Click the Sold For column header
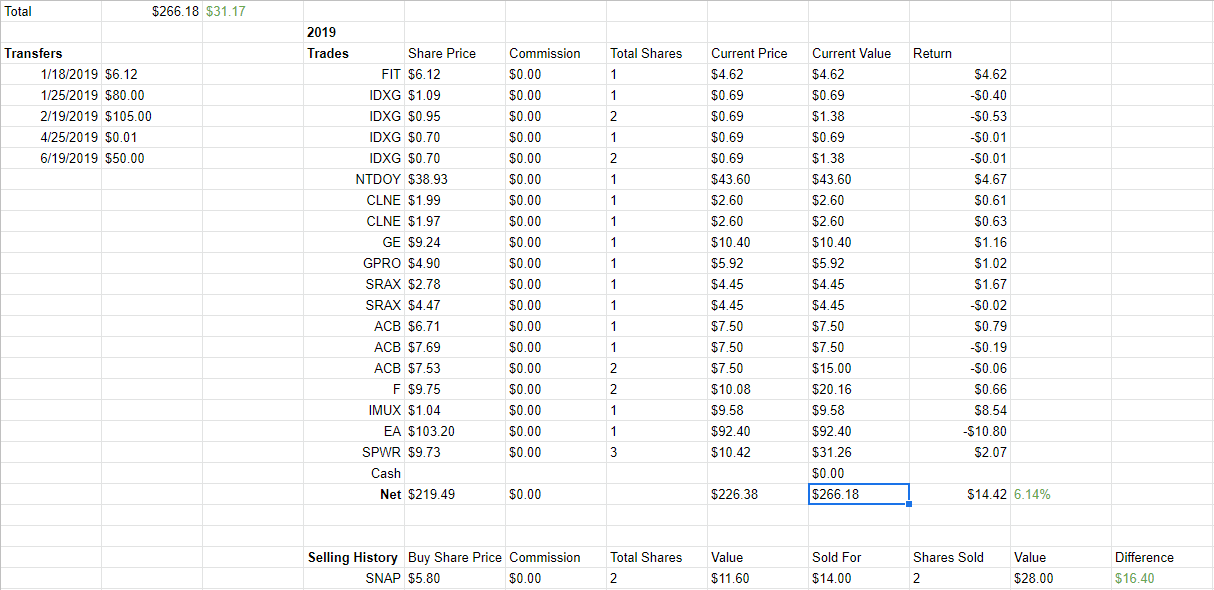The height and width of the screenshot is (590, 1214). click(836, 557)
